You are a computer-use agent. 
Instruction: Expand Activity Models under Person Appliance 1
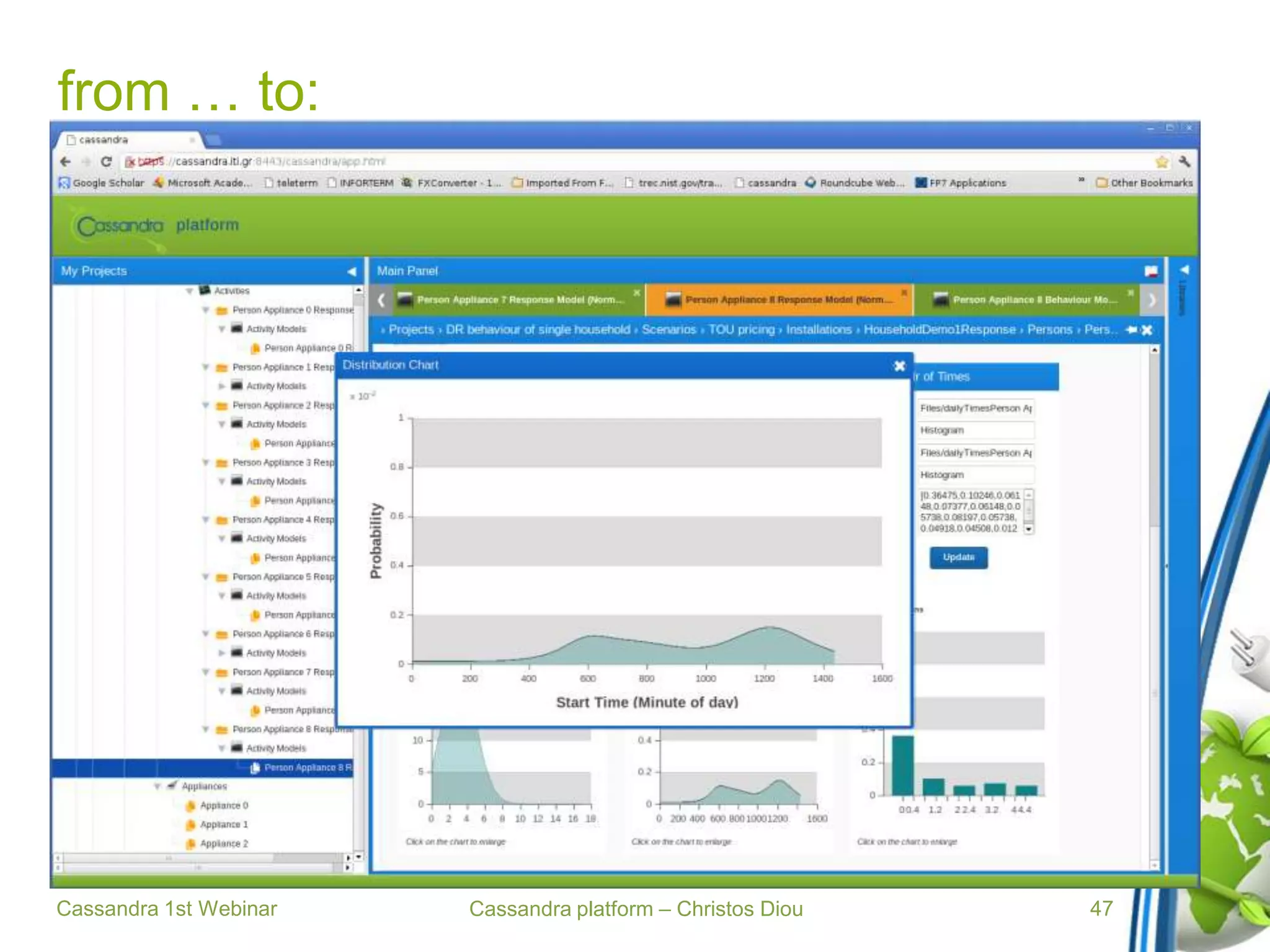pyautogui.click(x=221, y=386)
